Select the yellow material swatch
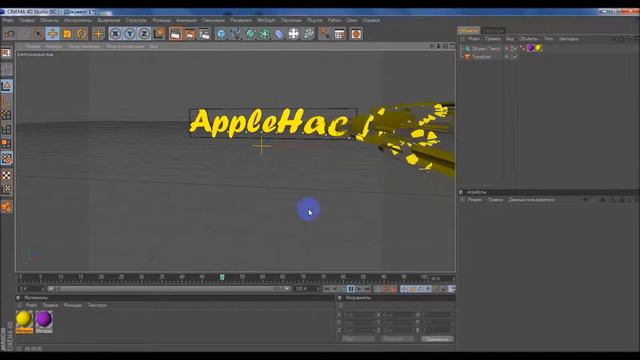 point(24,322)
